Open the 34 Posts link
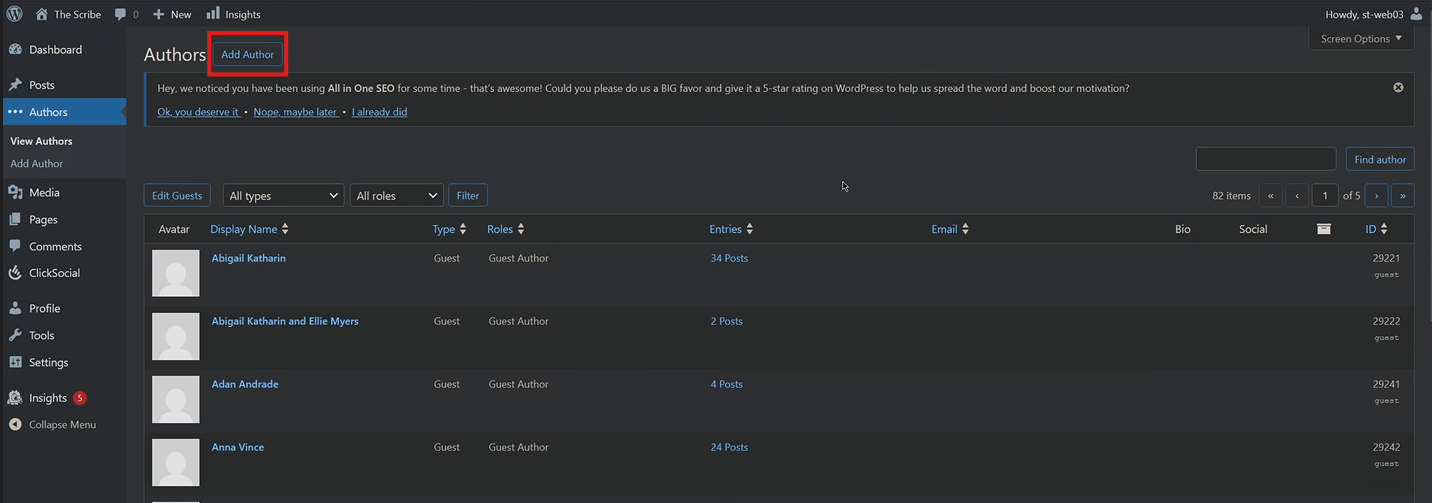The height and width of the screenshot is (503, 1432). point(729,258)
